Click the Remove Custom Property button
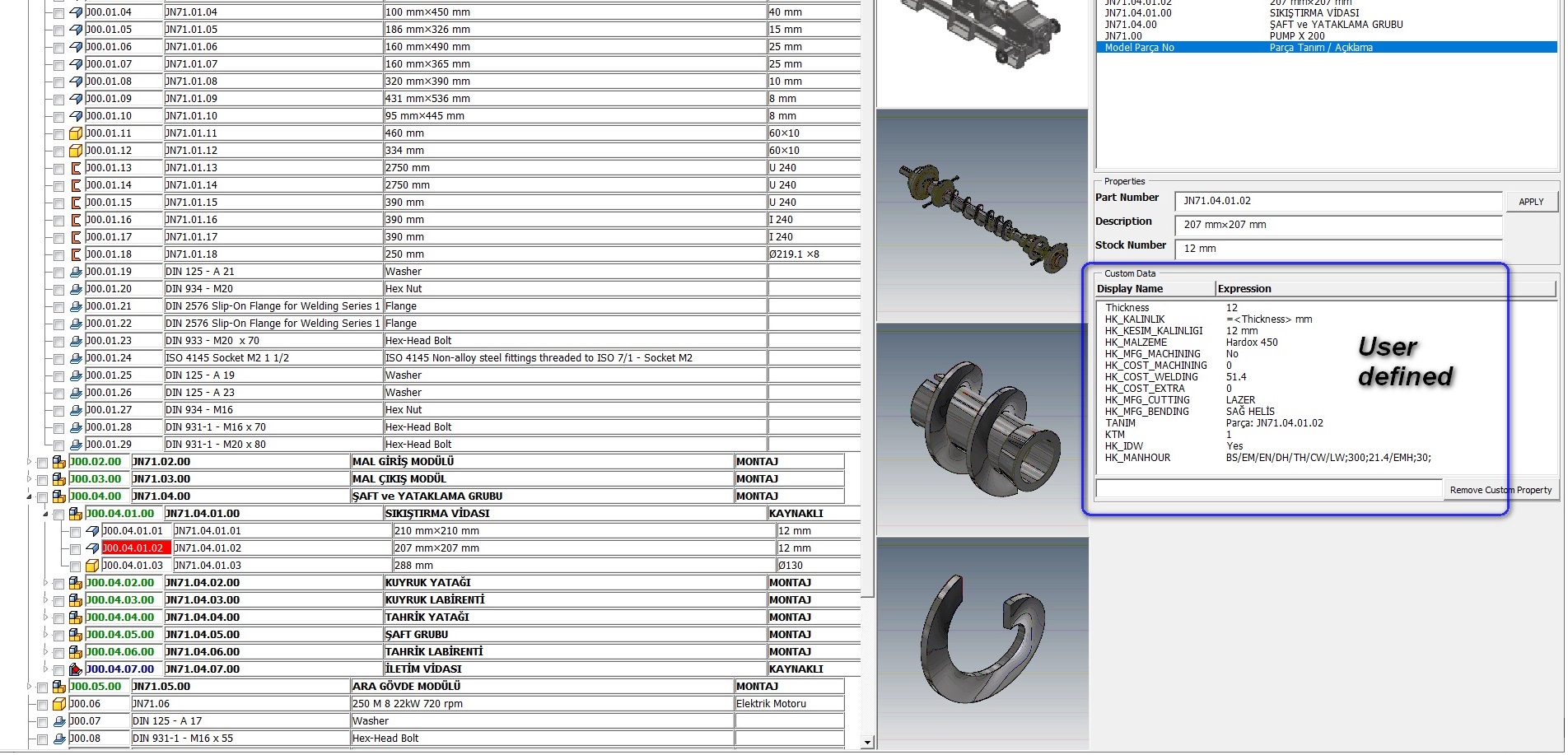1568x755 pixels. [x=1500, y=489]
